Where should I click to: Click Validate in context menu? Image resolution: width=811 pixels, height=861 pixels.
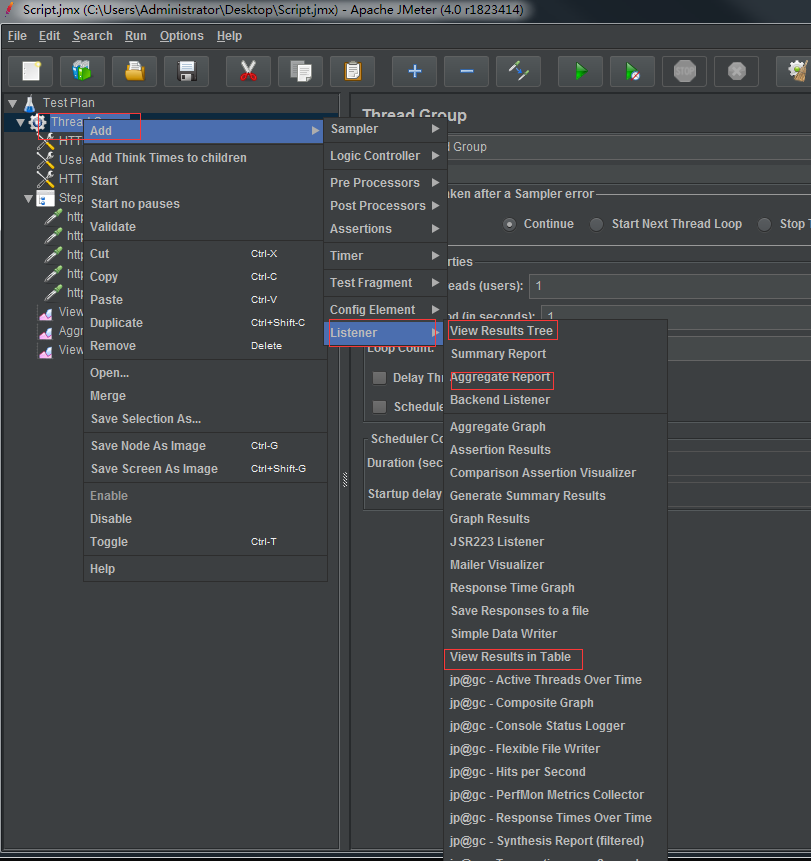[205, 227]
